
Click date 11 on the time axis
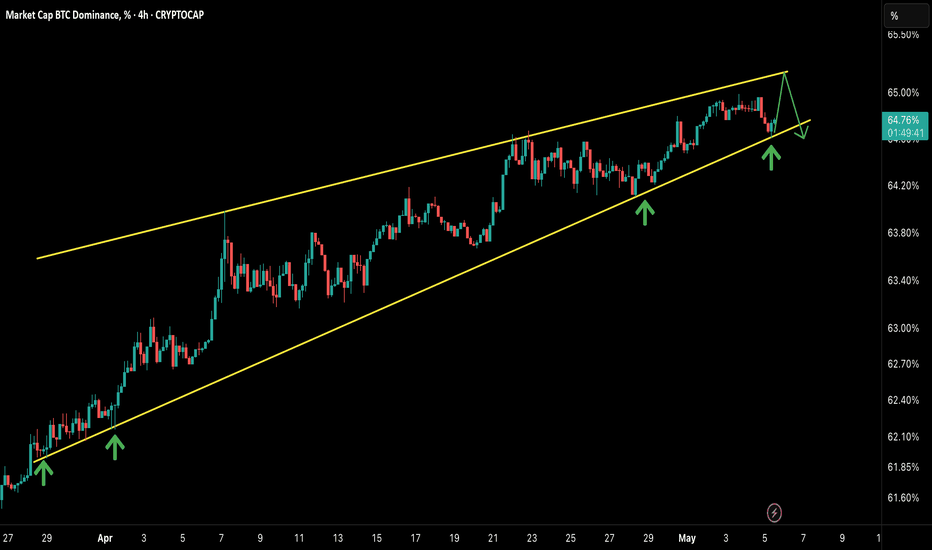299,538
